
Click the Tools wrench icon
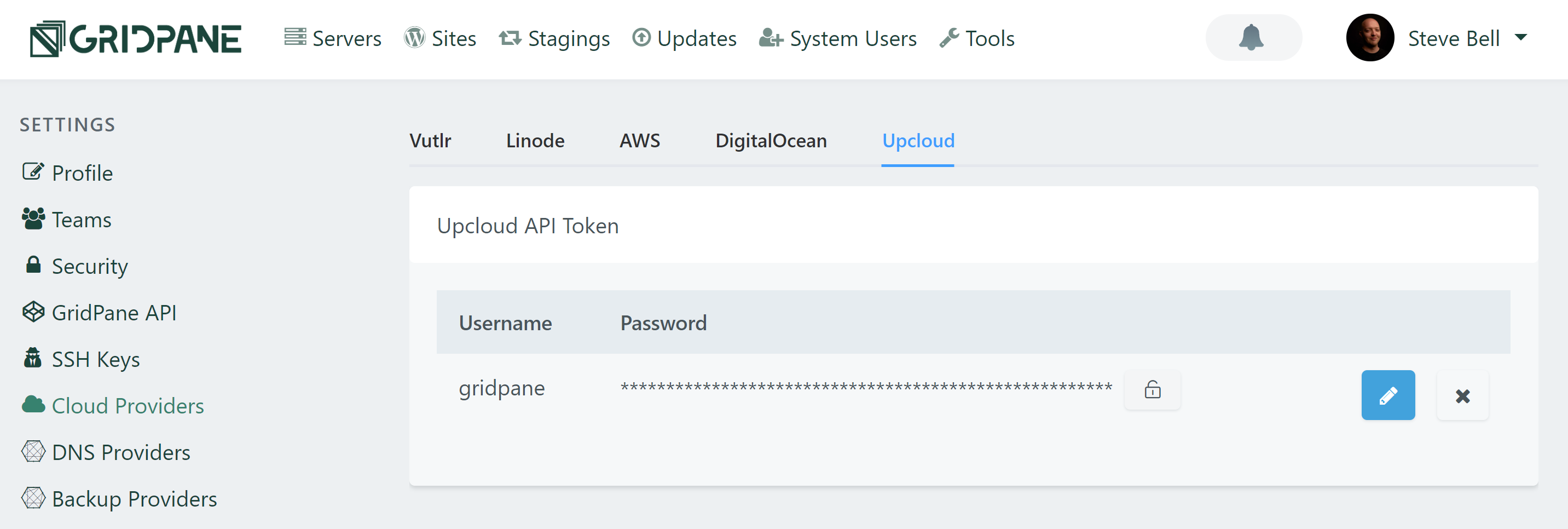[950, 38]
